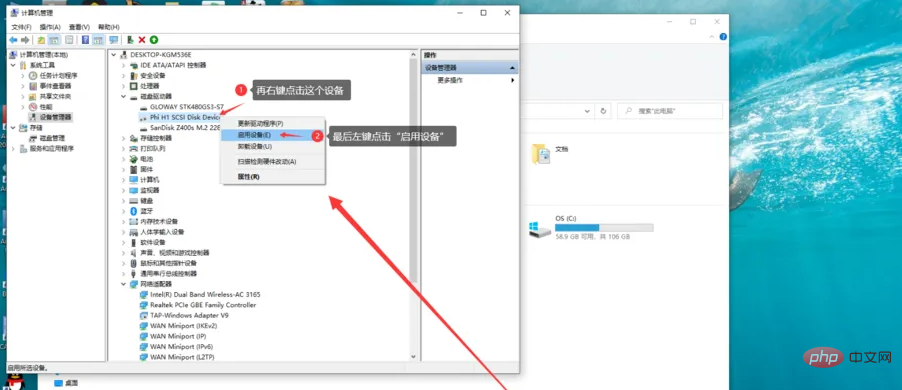Click the 任务计划程序 clock icon

pyautogui.click(x=33, y=75)
